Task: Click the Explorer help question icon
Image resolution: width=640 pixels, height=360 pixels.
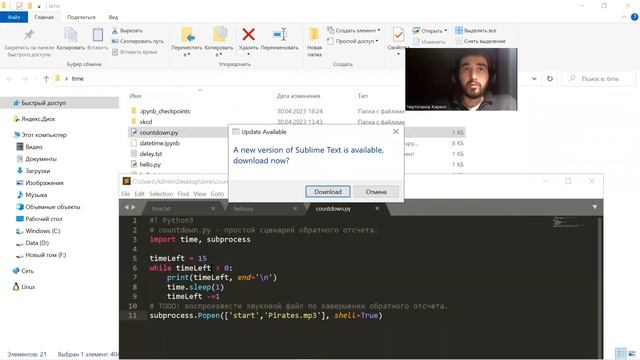Action: [x=635, y=17]
